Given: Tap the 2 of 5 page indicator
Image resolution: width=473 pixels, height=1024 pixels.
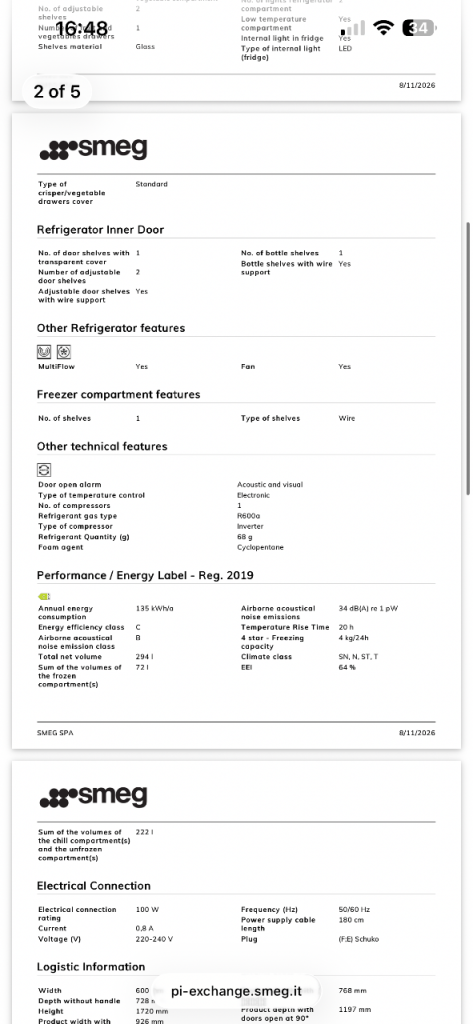Looking at the screenshot, I should pyautogui.click(x=57, y=91).
